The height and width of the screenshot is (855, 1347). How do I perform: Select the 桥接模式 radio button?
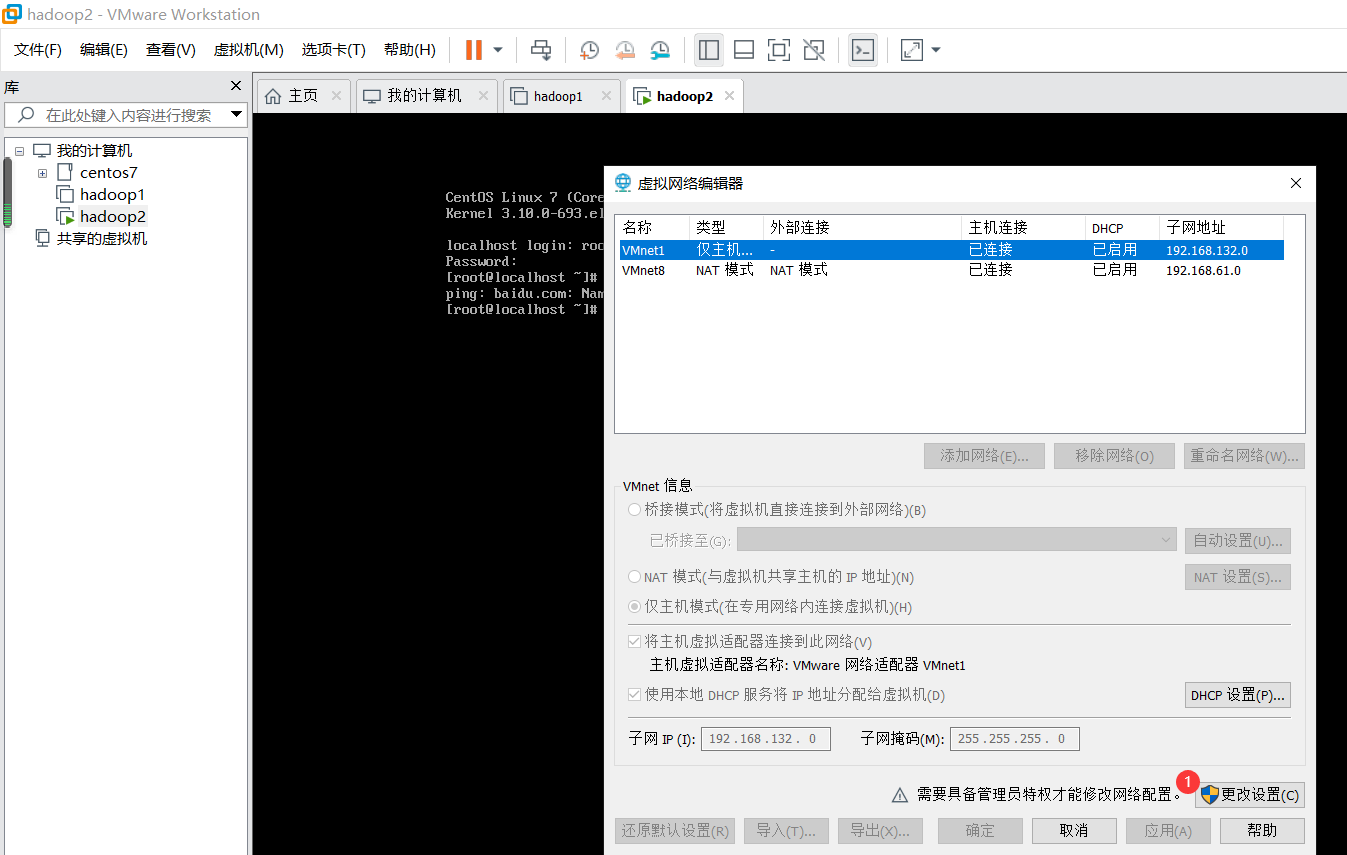634,510
